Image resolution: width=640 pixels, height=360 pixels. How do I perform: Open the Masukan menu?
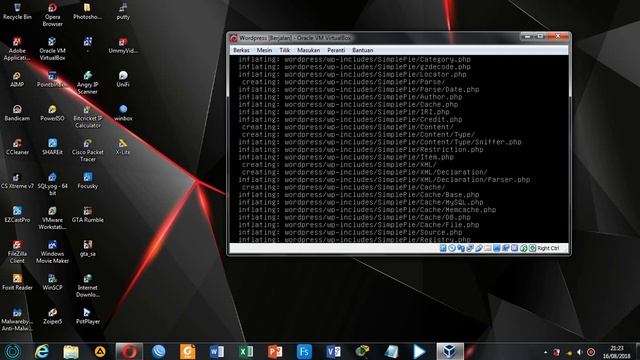click(x=309, y=50)
